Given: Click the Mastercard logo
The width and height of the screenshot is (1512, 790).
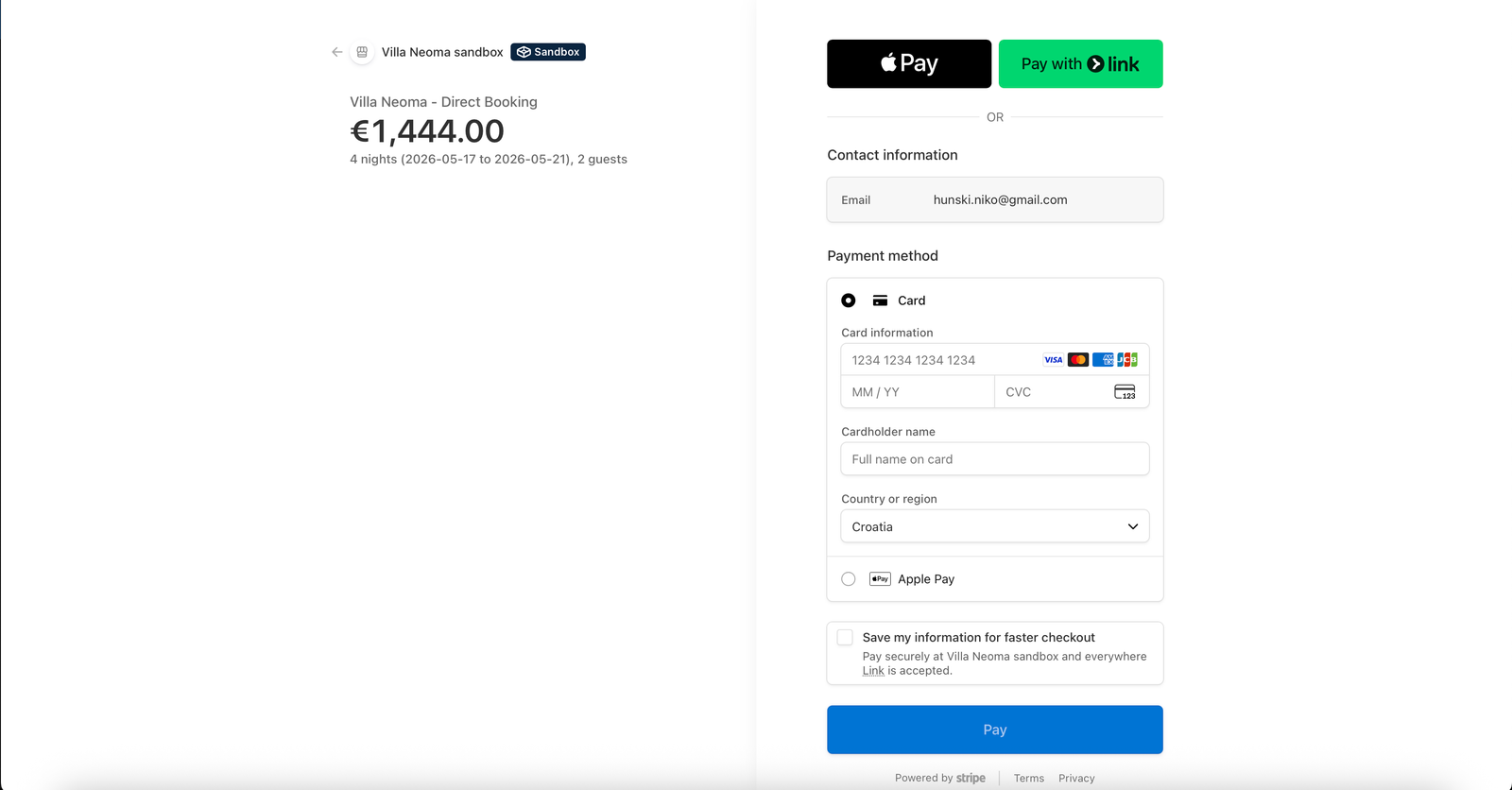Looking at the screenshot, I should pyautogui.click(x=1078, y=360).
